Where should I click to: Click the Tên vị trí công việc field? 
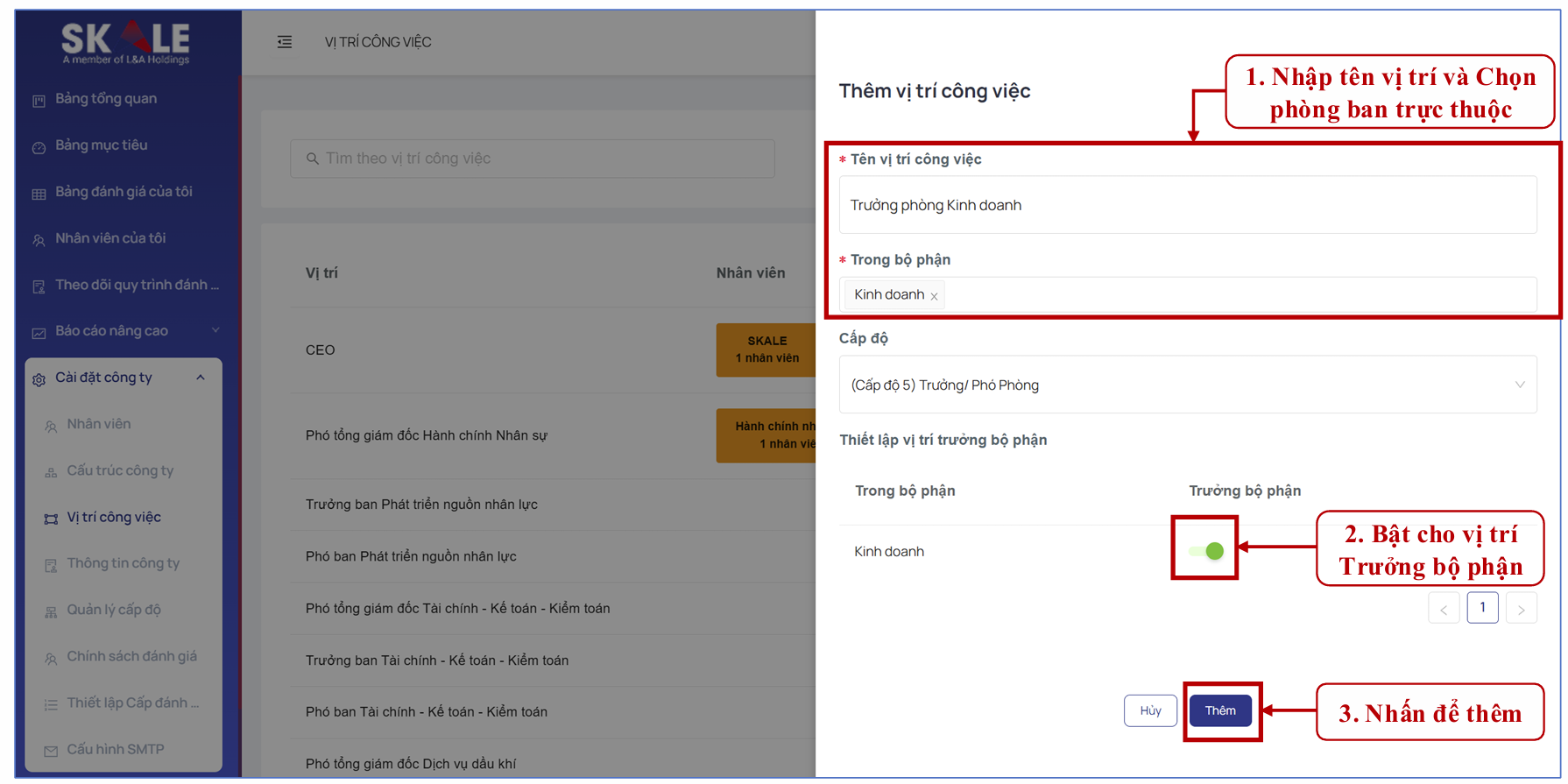(1187, 205)
